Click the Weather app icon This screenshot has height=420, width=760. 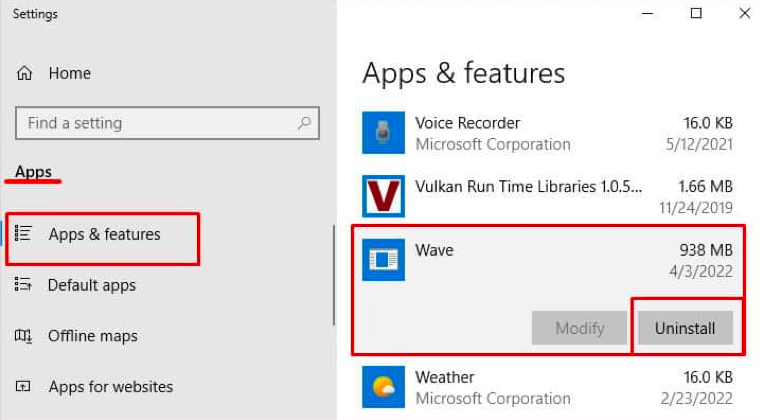point(383,387)
